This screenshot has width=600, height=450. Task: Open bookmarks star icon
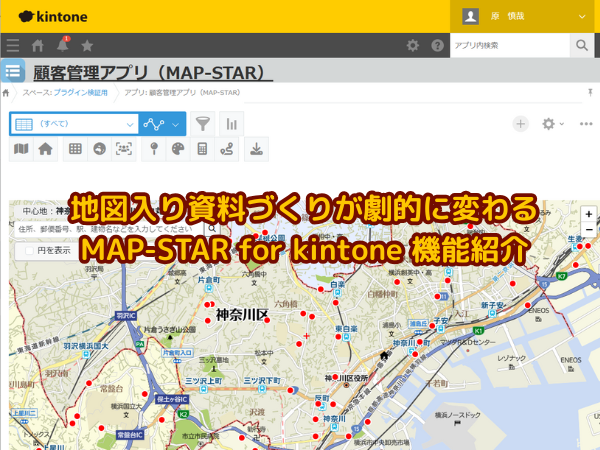point(87,46)
